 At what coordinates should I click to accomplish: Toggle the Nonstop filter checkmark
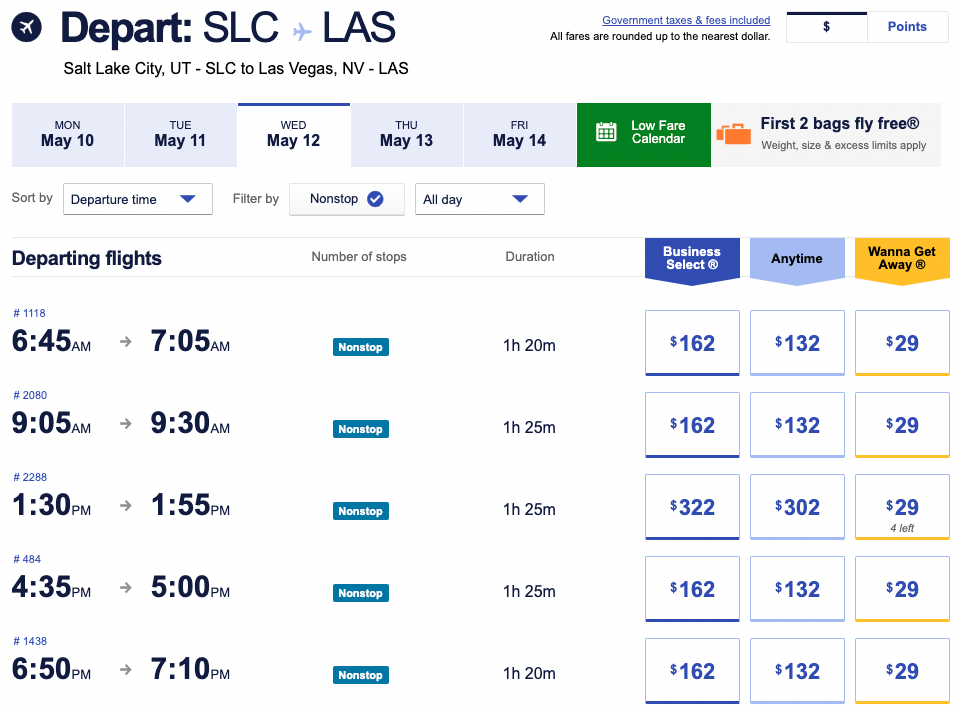pos(375,199)
